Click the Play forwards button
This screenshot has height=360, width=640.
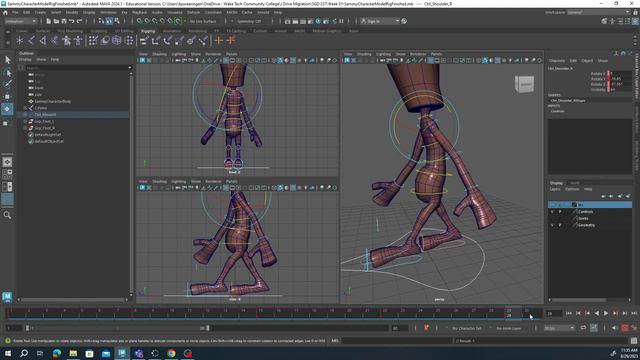coord(606,313)
